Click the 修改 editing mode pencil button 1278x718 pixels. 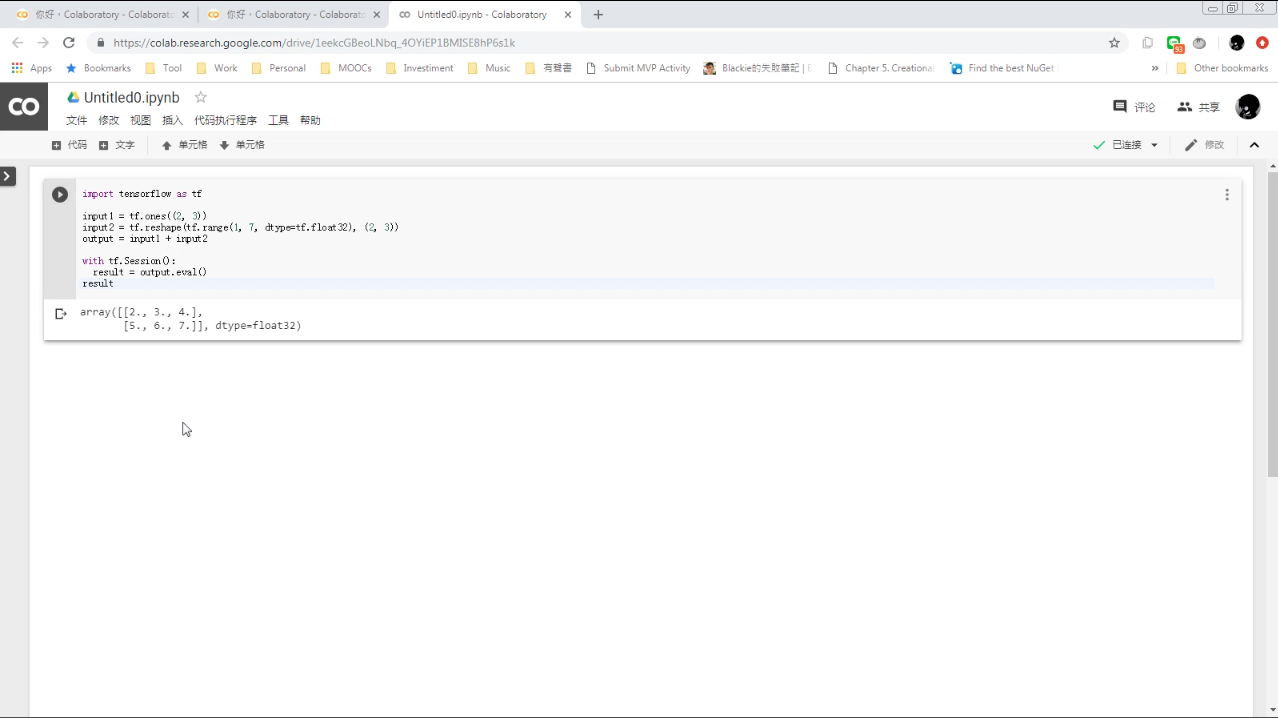(x=1205, y=145)
